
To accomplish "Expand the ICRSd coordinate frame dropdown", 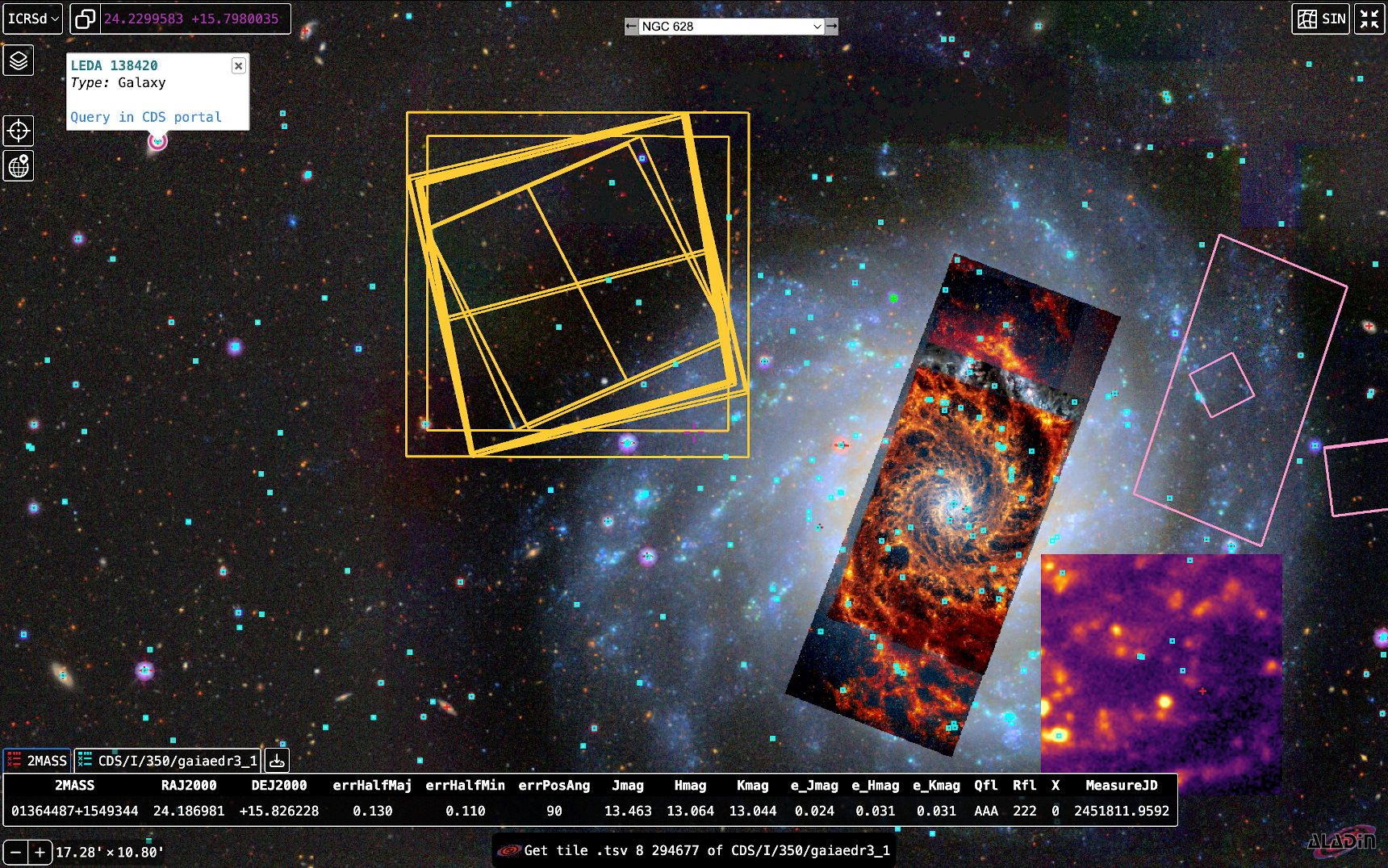I will point(32,19).
